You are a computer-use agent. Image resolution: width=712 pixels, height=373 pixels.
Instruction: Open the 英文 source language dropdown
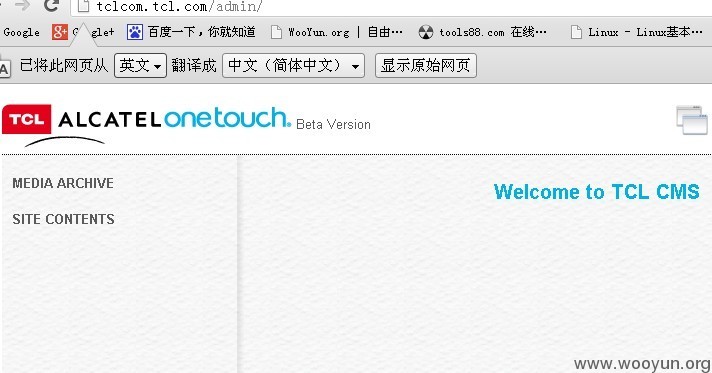[140, 65]
